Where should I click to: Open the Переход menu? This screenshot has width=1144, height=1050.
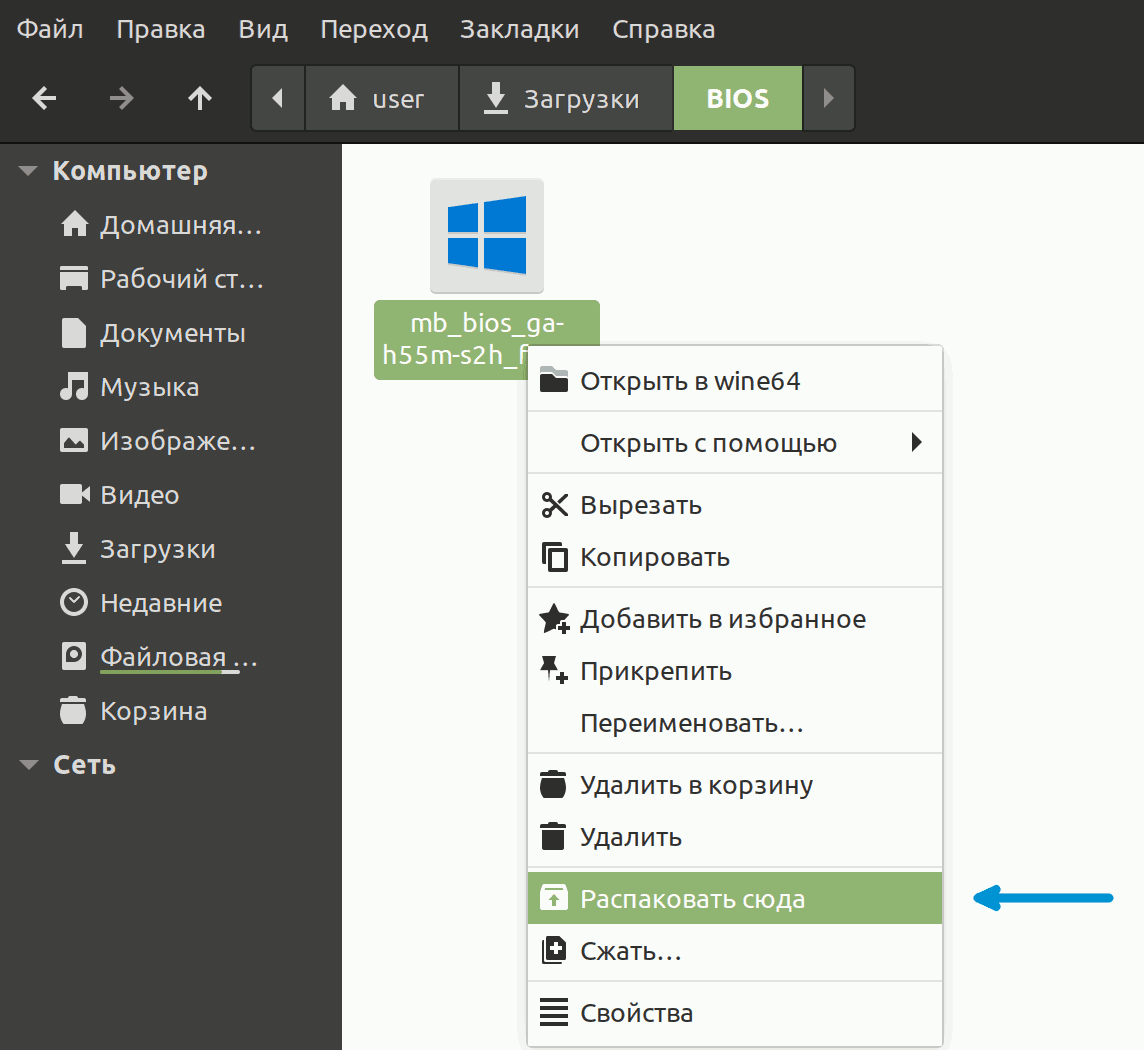pyautogui.click(x=374, y=29)
